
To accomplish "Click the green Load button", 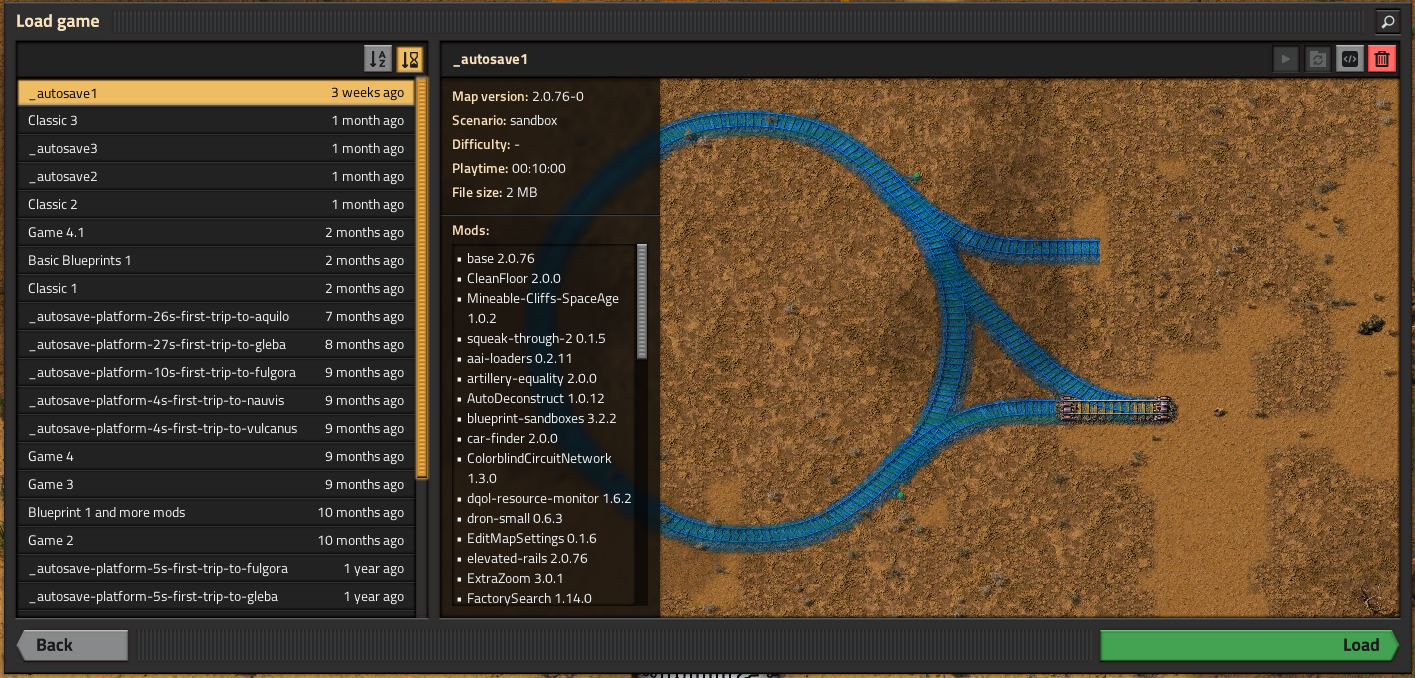I will (1248, 645).
